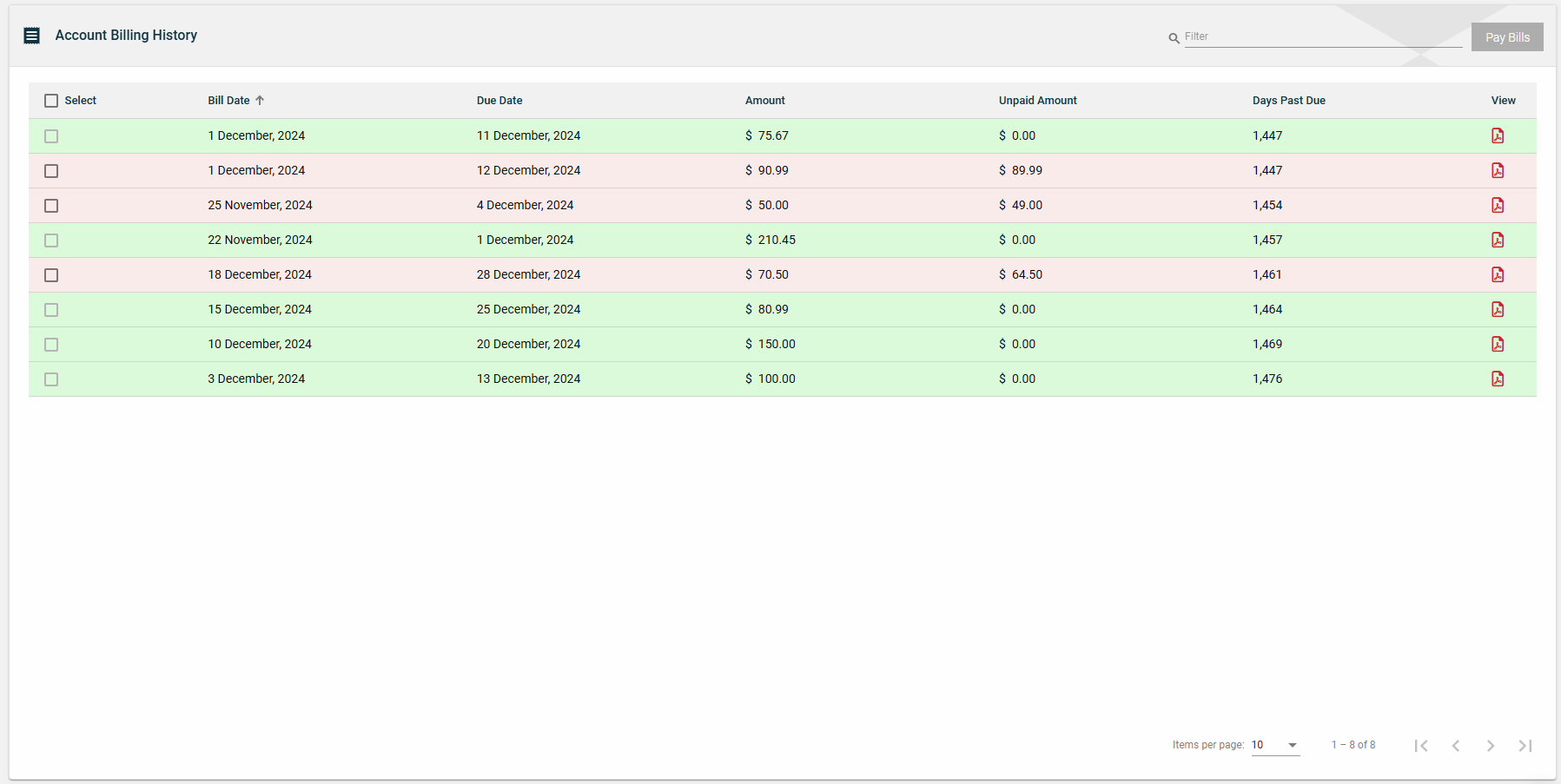Check the 22 November, 2024 bill row
This screenshot has width=1561, height=784.
[51, 240]
